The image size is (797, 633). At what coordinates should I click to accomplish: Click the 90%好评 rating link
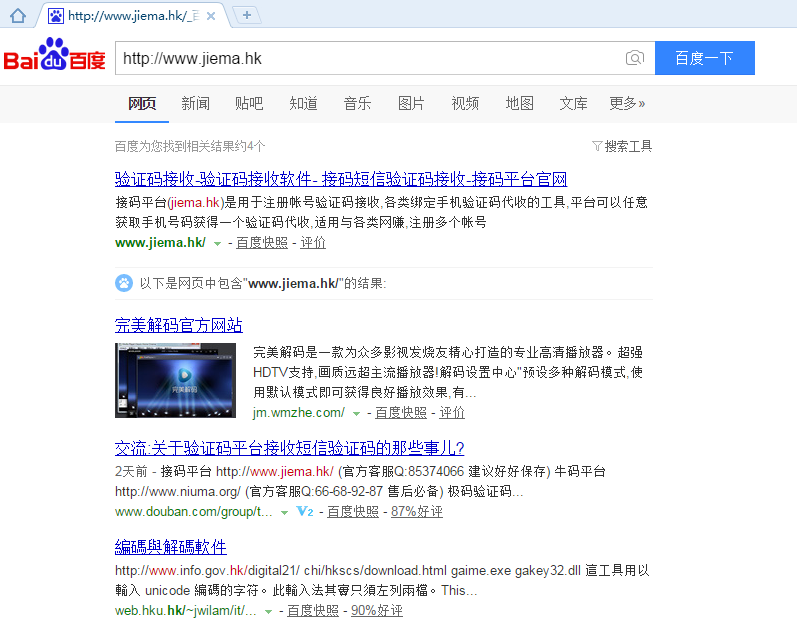377,610
